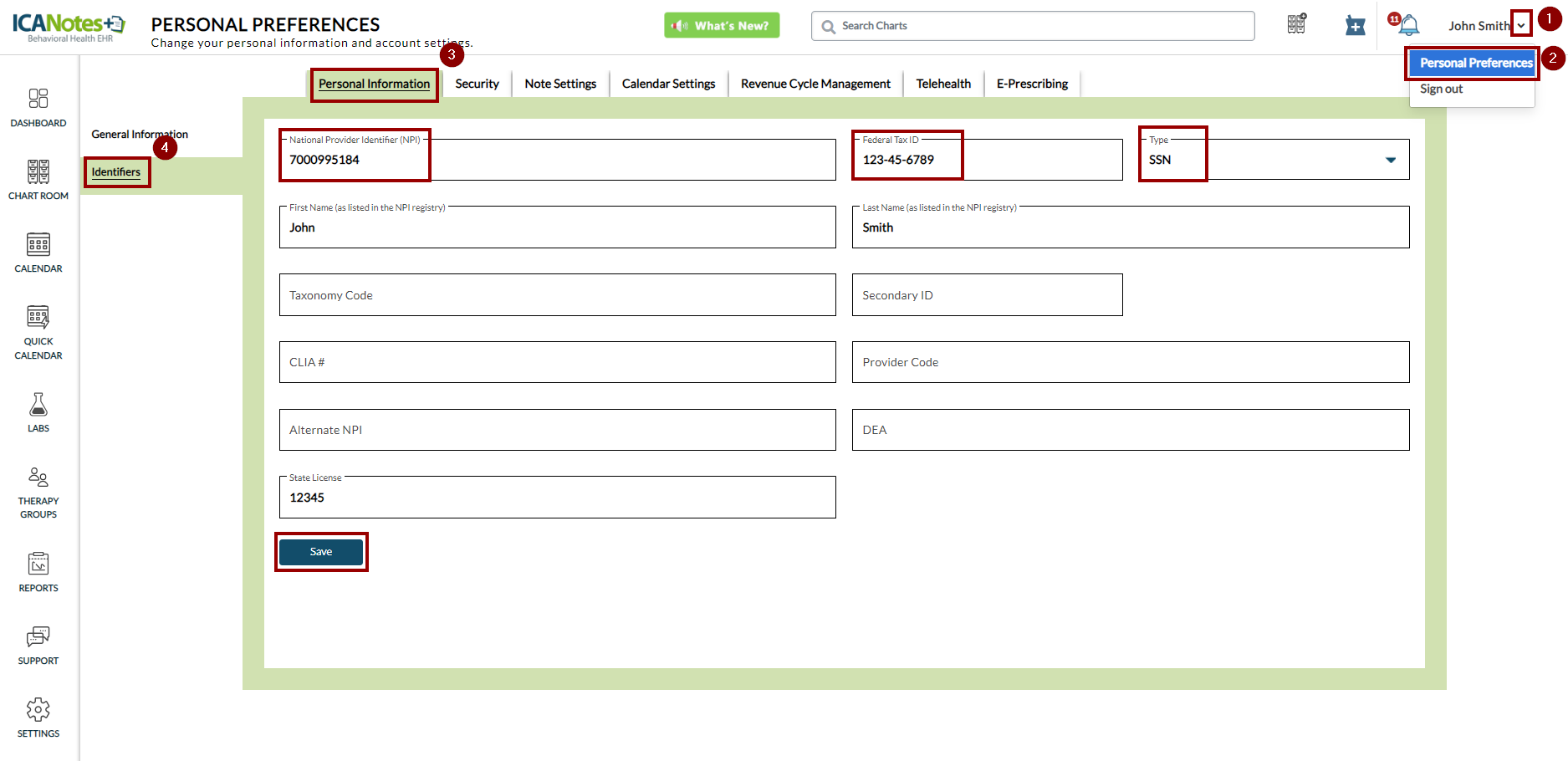Open the Calendar sidebar icon
This screenshot has width=1568, height=761.
(38, 245)
